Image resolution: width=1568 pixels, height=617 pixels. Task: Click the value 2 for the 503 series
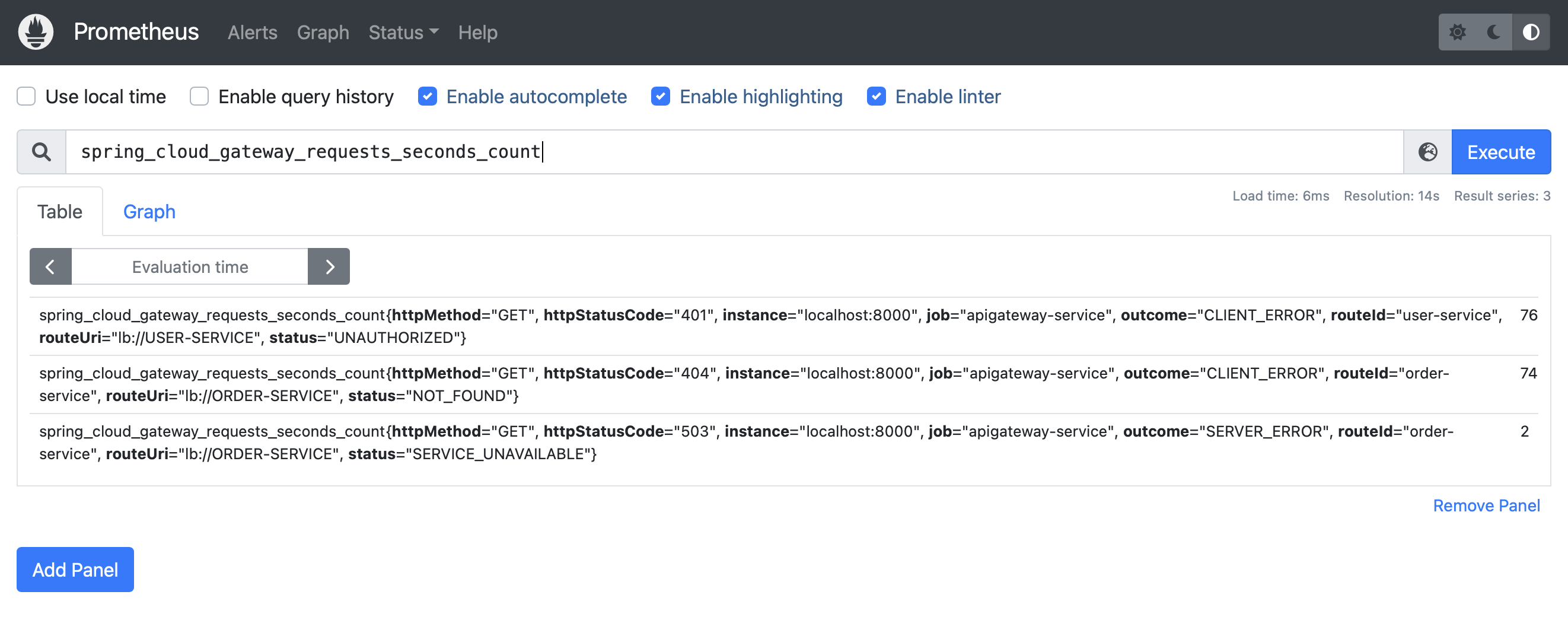pos(1524,431)
